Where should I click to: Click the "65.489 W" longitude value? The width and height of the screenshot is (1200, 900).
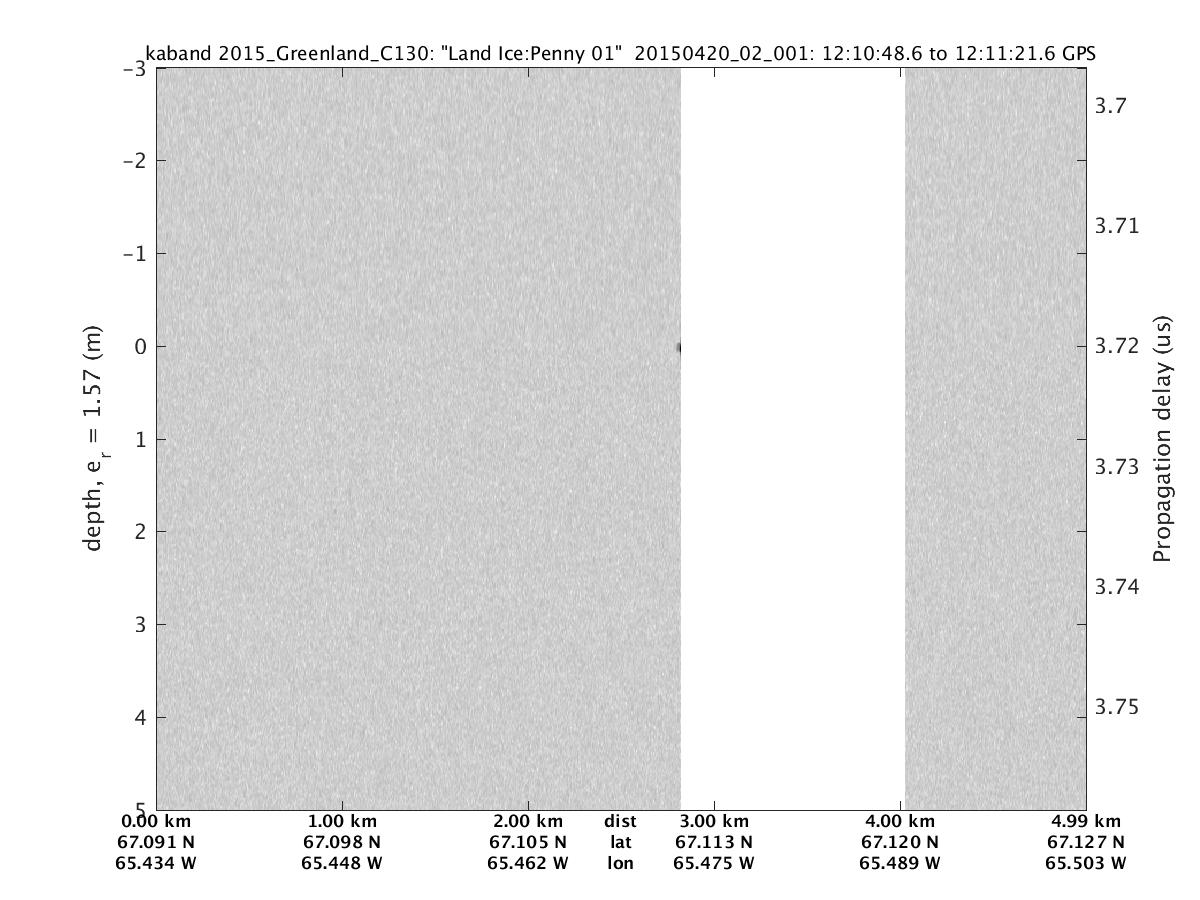point(900,863)
